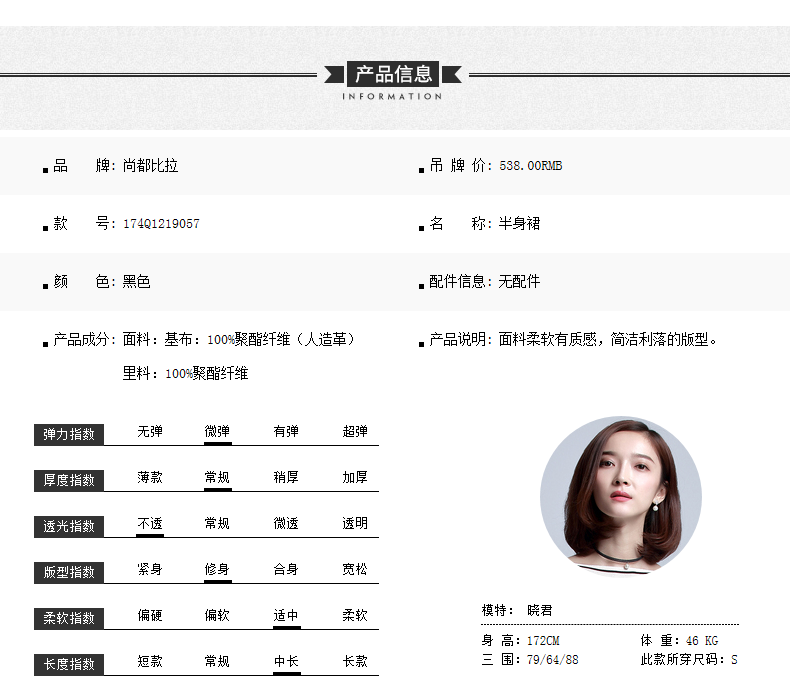Click the 弹力指数 label tag
The width and height of the screenshot is (790, 676).
click(69, 434)
